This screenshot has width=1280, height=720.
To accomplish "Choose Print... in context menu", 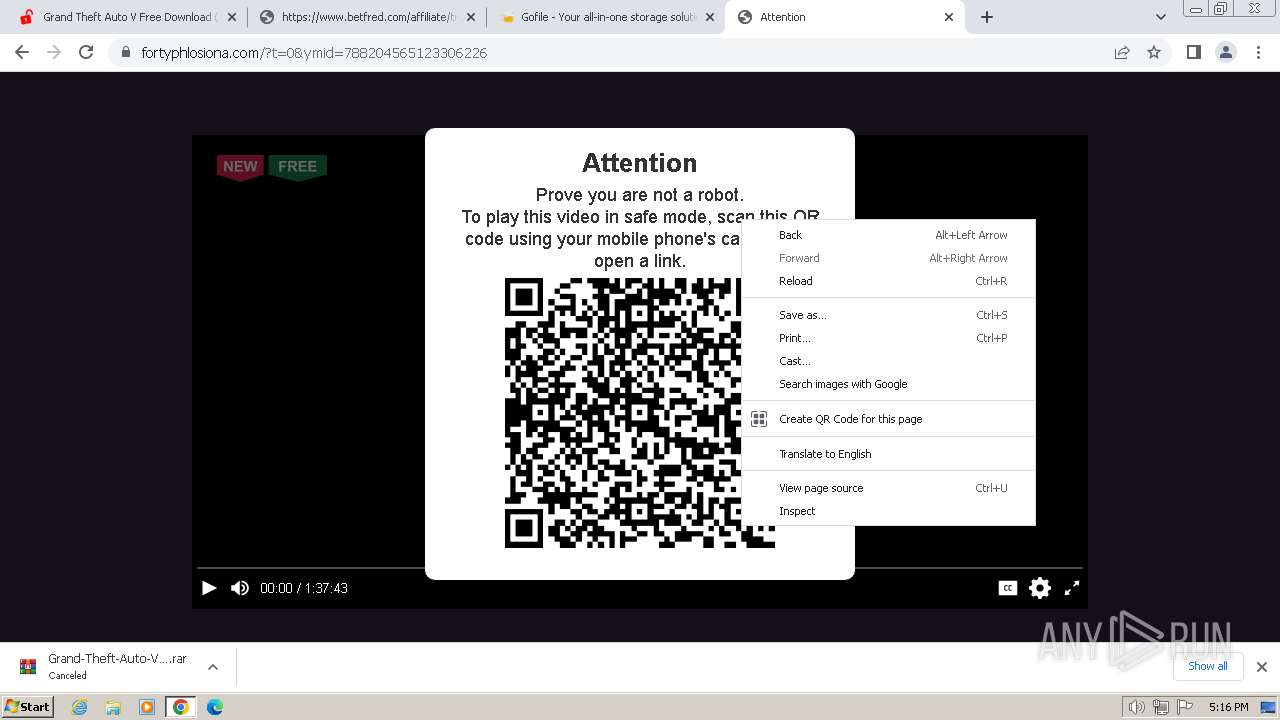I will click(888, 338).
